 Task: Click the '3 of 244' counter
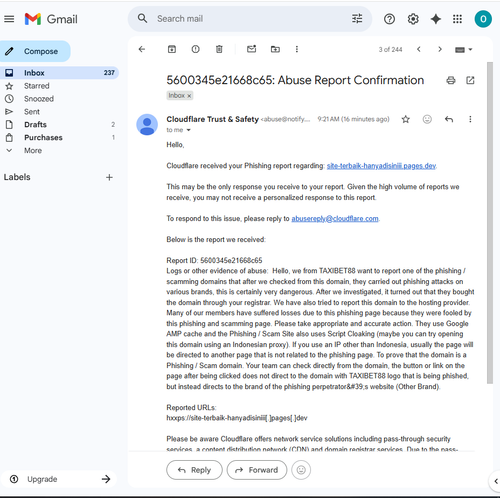pos(390,50)
